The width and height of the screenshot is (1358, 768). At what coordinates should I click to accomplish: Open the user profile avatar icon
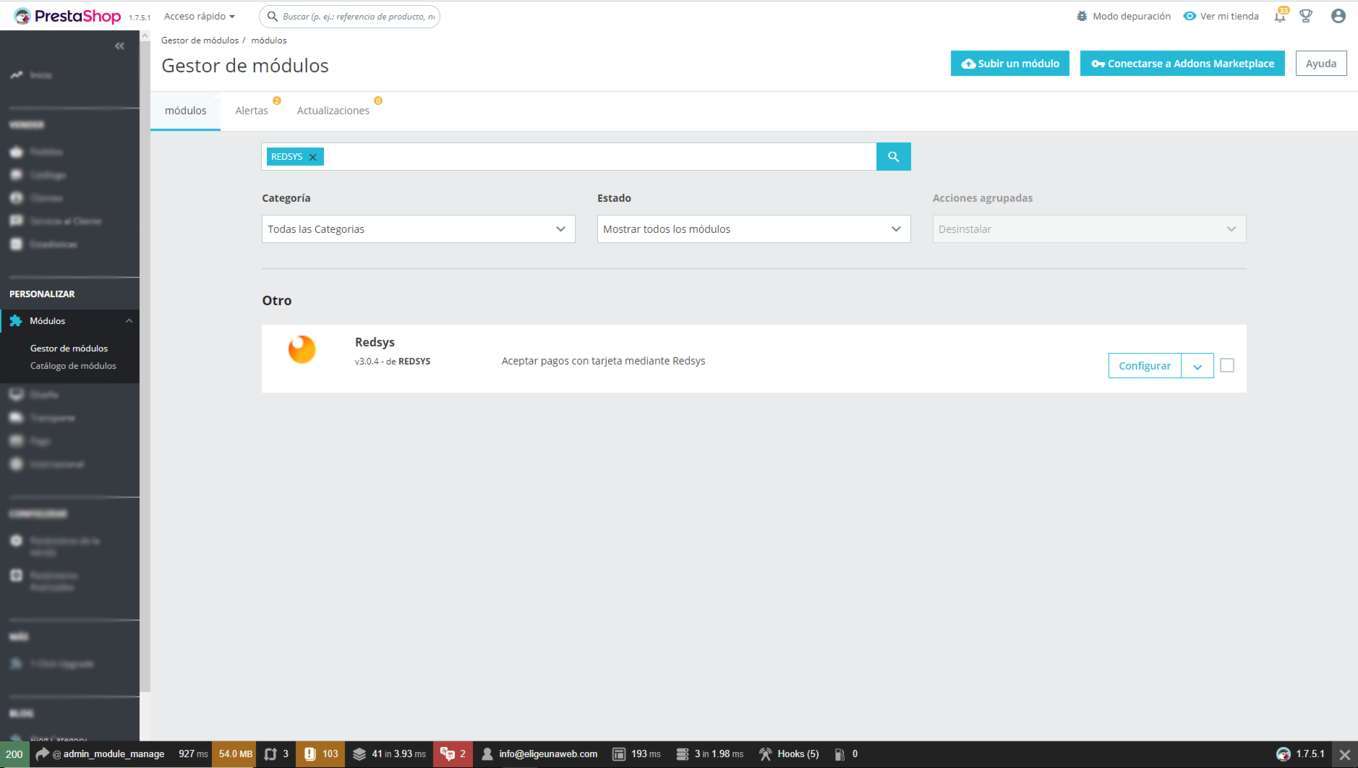1338,16
